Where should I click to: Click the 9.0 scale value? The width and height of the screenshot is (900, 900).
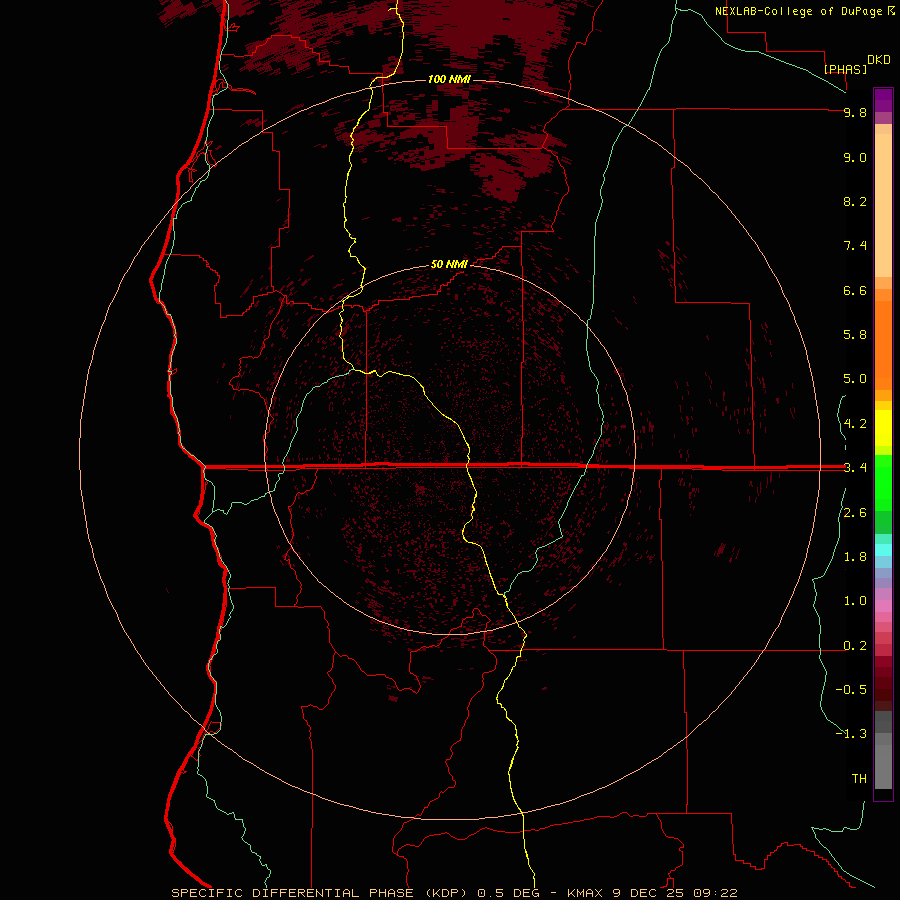click(x=855, y=157)
